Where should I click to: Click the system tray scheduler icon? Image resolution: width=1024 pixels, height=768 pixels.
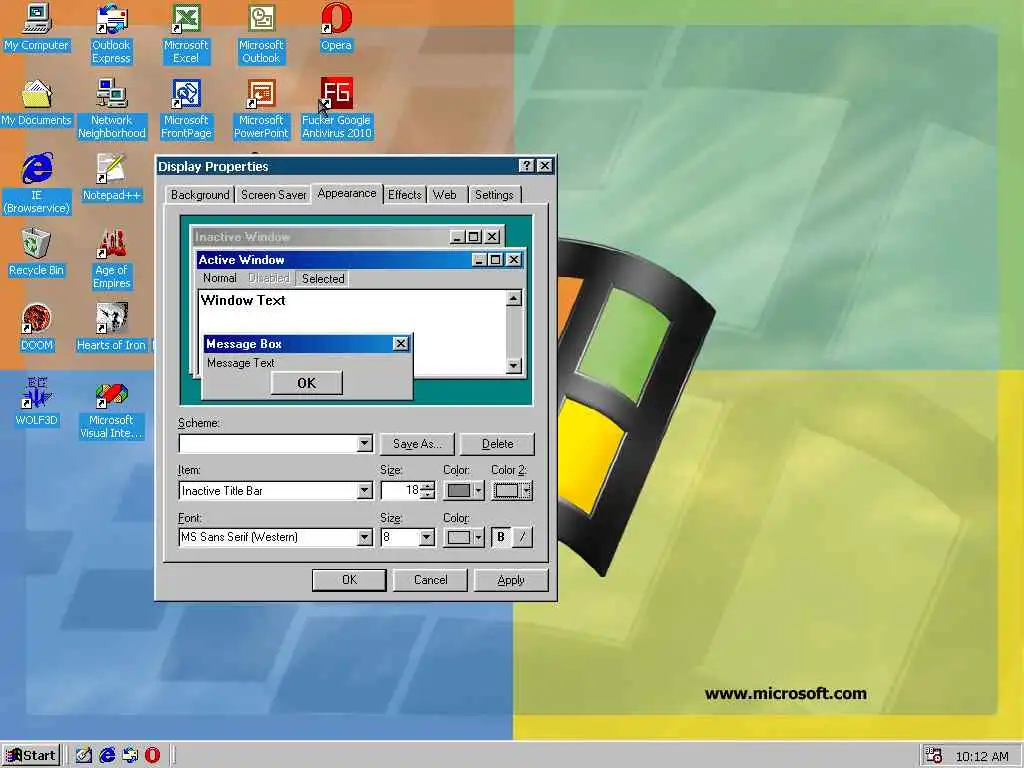click(934, 756)
